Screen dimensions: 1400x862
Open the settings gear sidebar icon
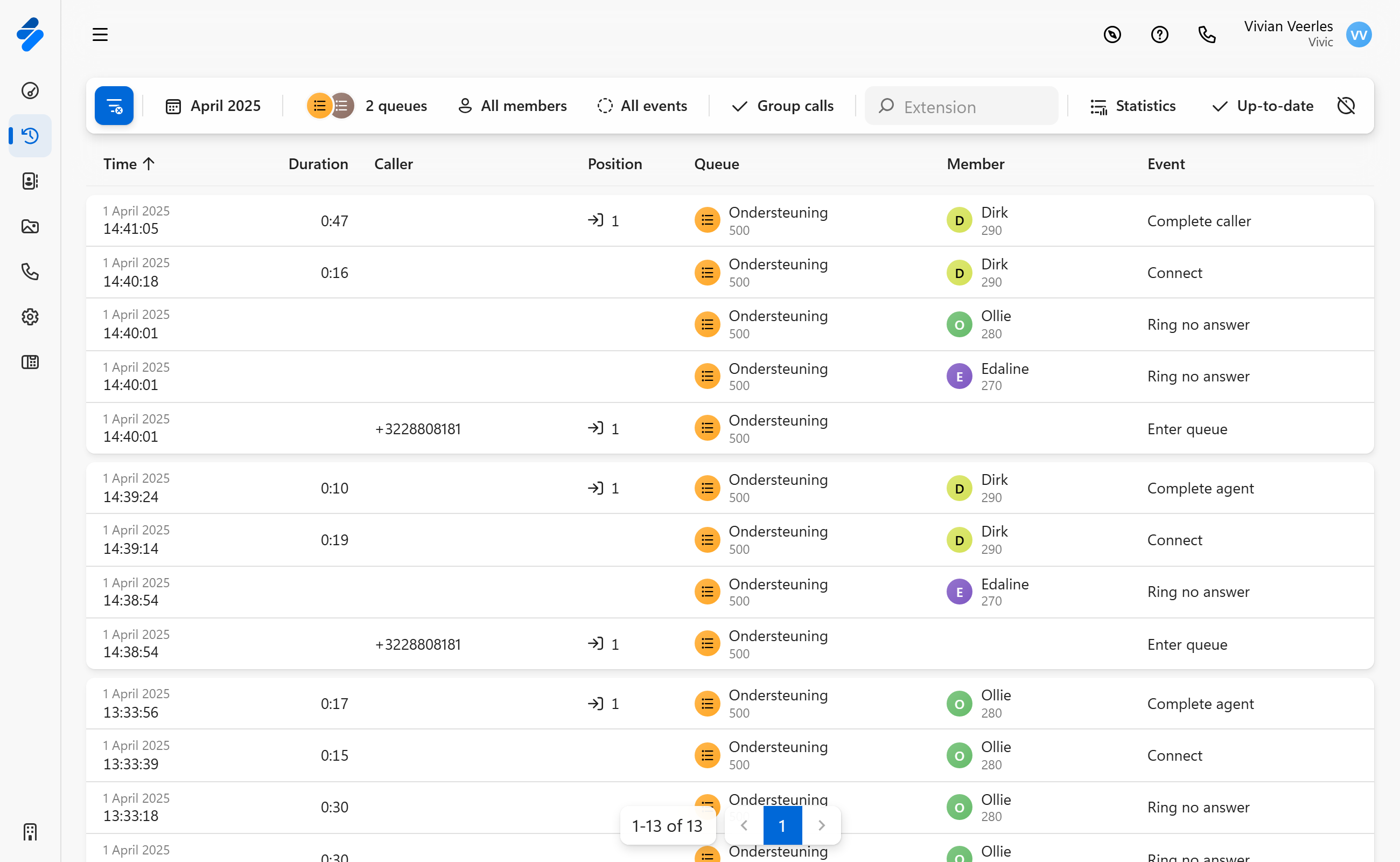(x=30, y=317)
